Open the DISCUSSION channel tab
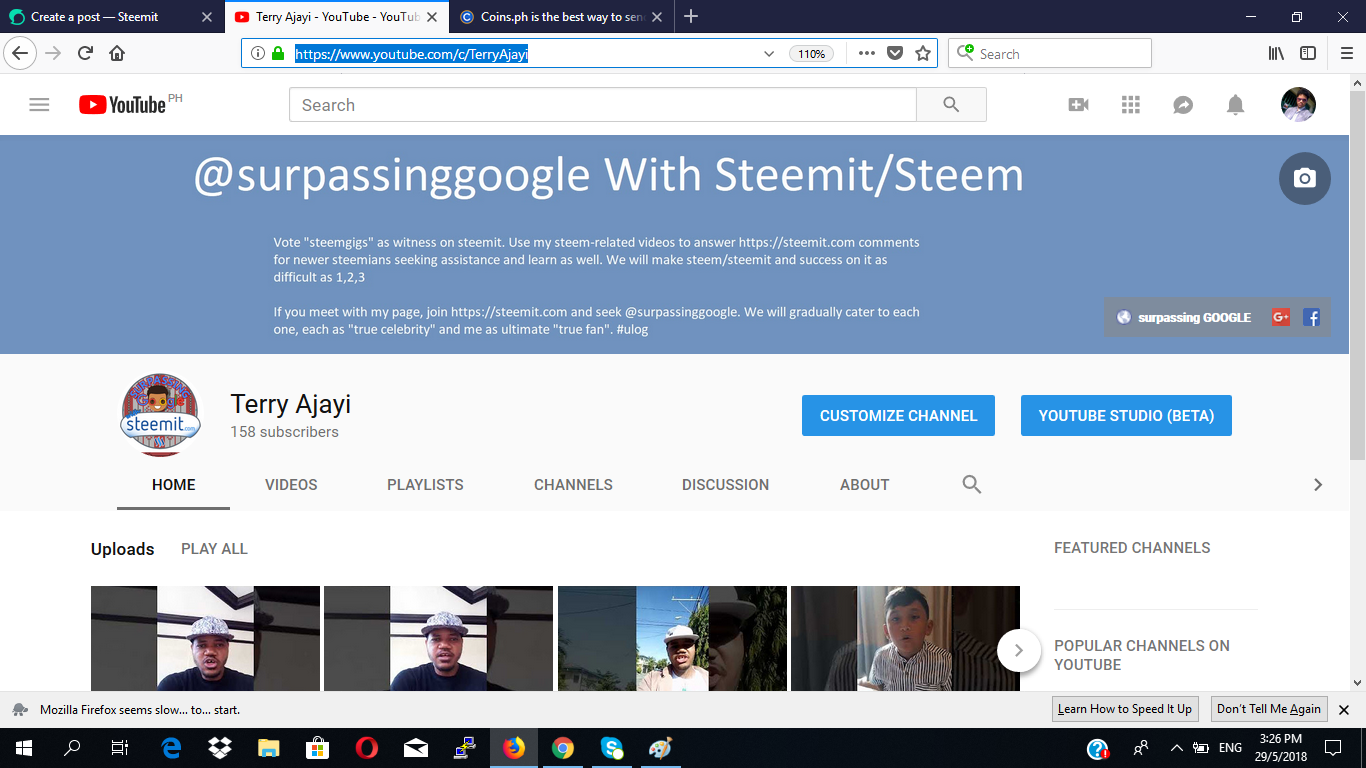This screenshot has width=1366, height=768. pyautogui.click(x=725, y=484)
